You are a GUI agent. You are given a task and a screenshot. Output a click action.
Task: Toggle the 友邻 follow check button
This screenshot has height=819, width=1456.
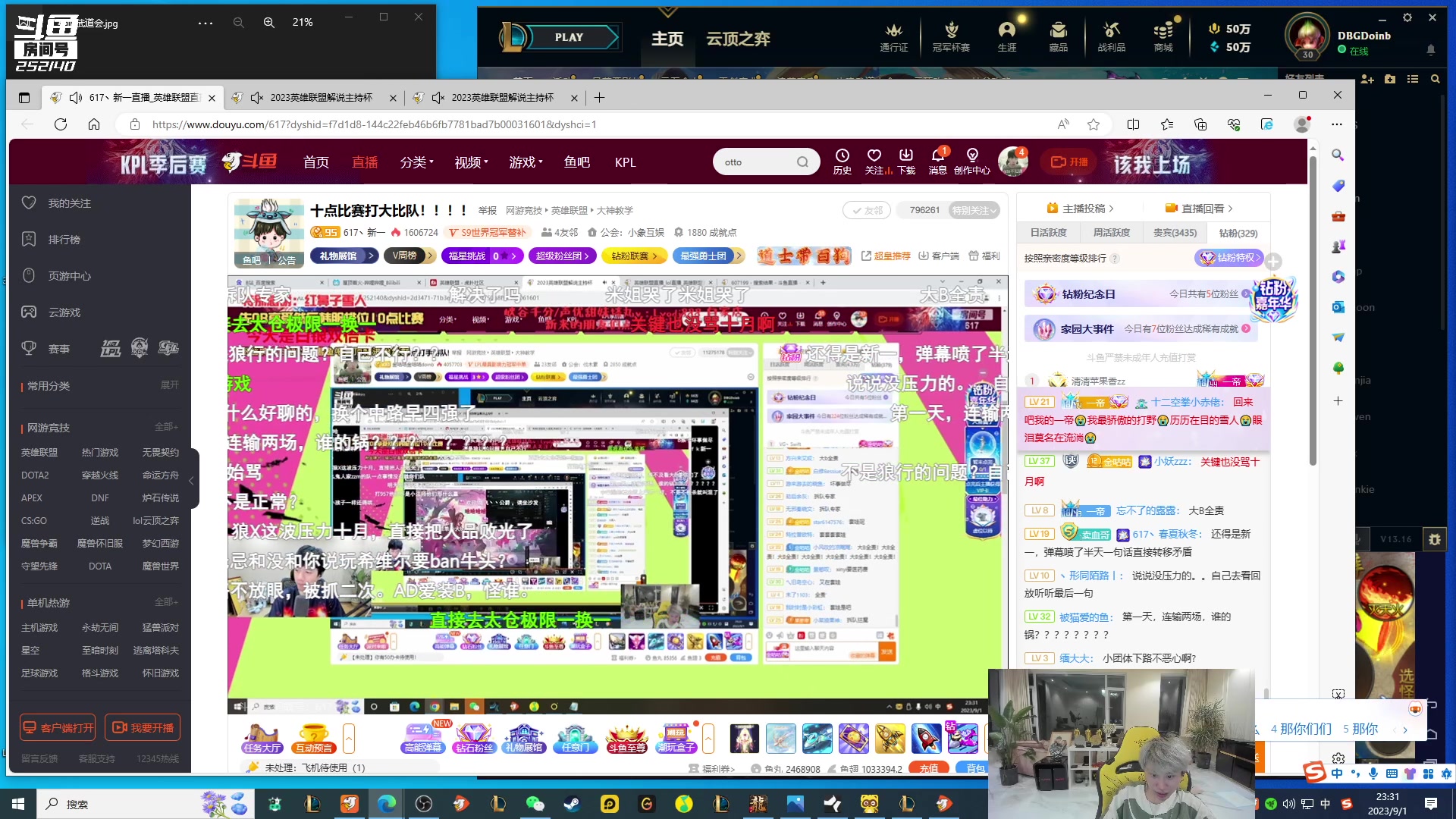pyautogui.click(x=865, y=210)
